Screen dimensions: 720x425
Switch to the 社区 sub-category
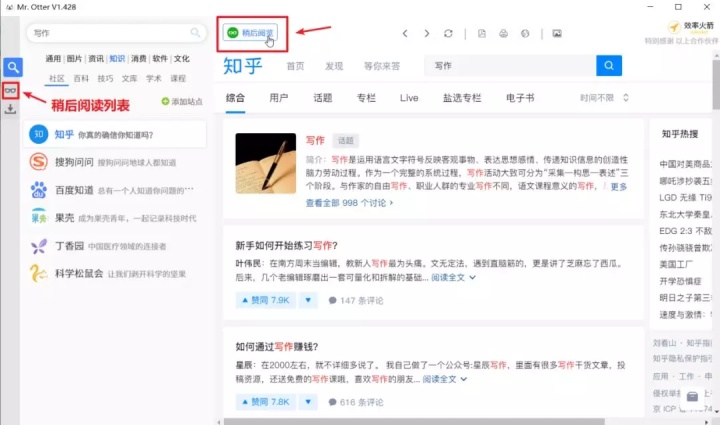[57, 78]
